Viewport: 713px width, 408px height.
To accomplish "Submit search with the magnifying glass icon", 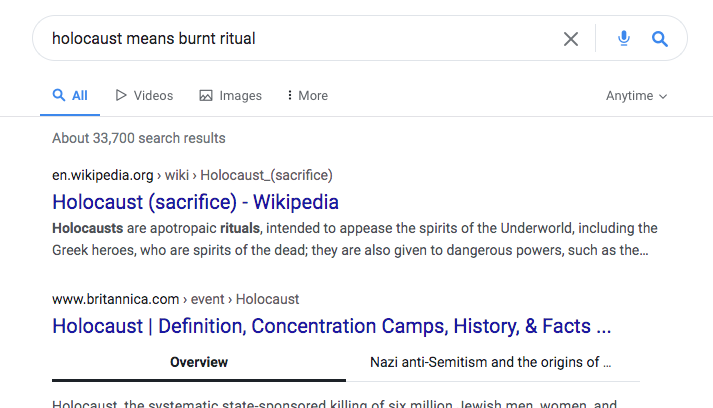I will coord(659,39).
